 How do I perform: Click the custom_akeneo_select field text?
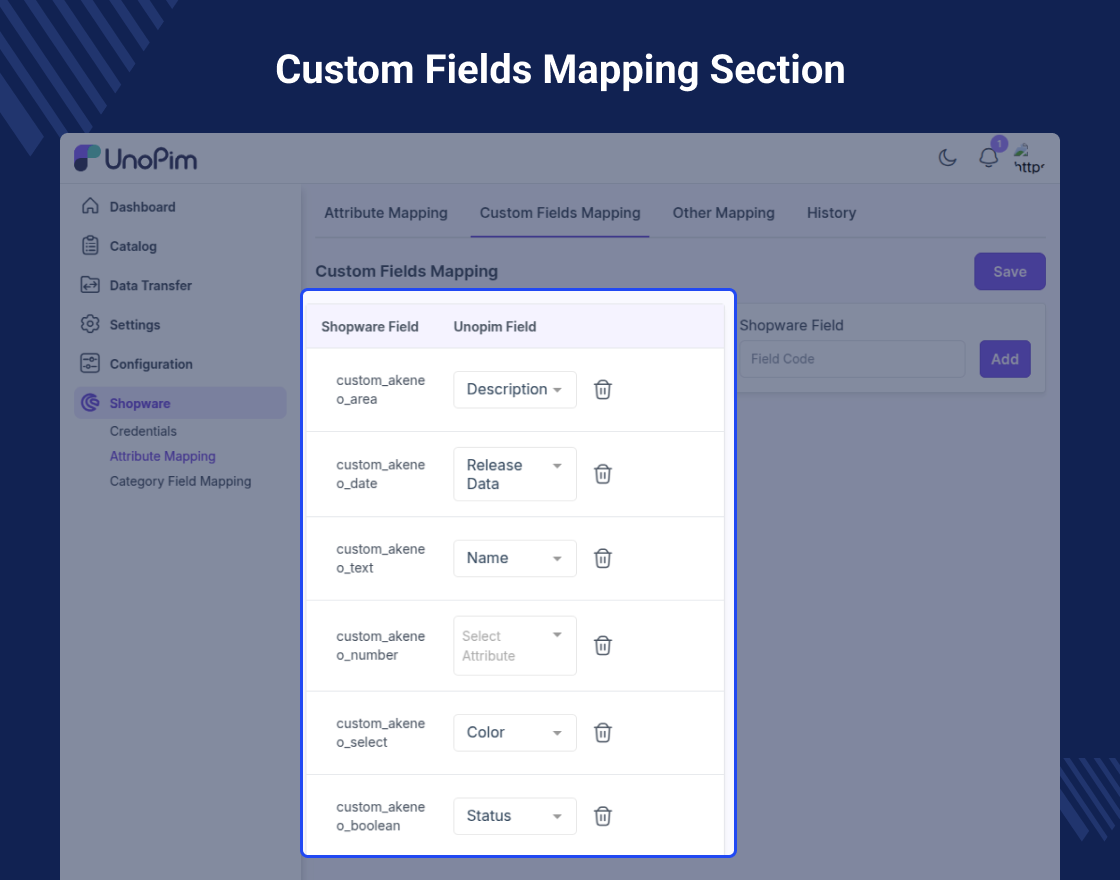380,733
